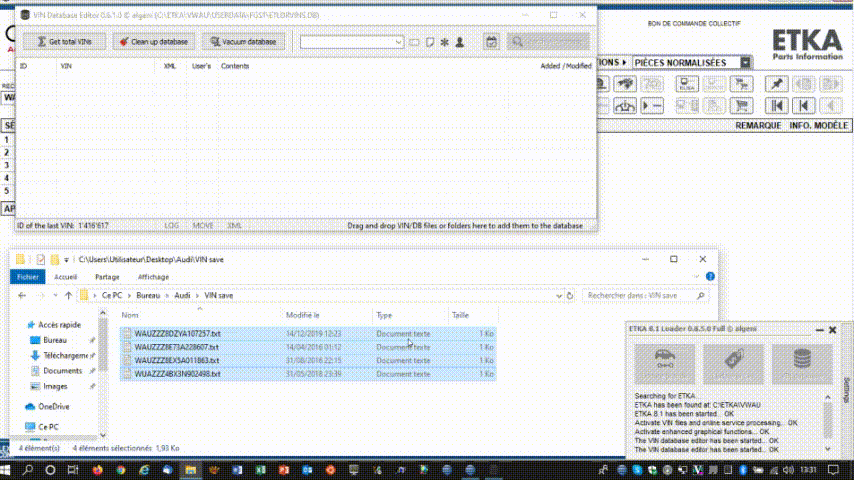The image size is (854, 480).
Task: Click the database button in ETKA Loader
Action: click(x=802, y=363)
